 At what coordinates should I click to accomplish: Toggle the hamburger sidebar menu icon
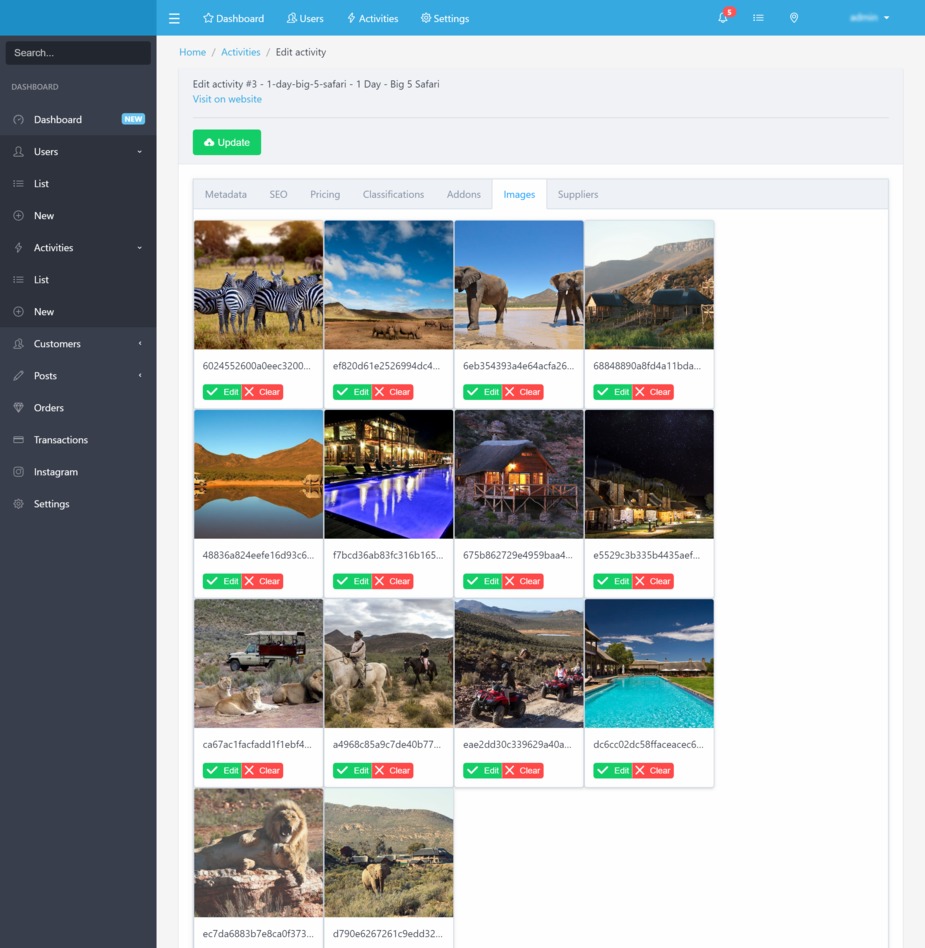coord(174,18)
